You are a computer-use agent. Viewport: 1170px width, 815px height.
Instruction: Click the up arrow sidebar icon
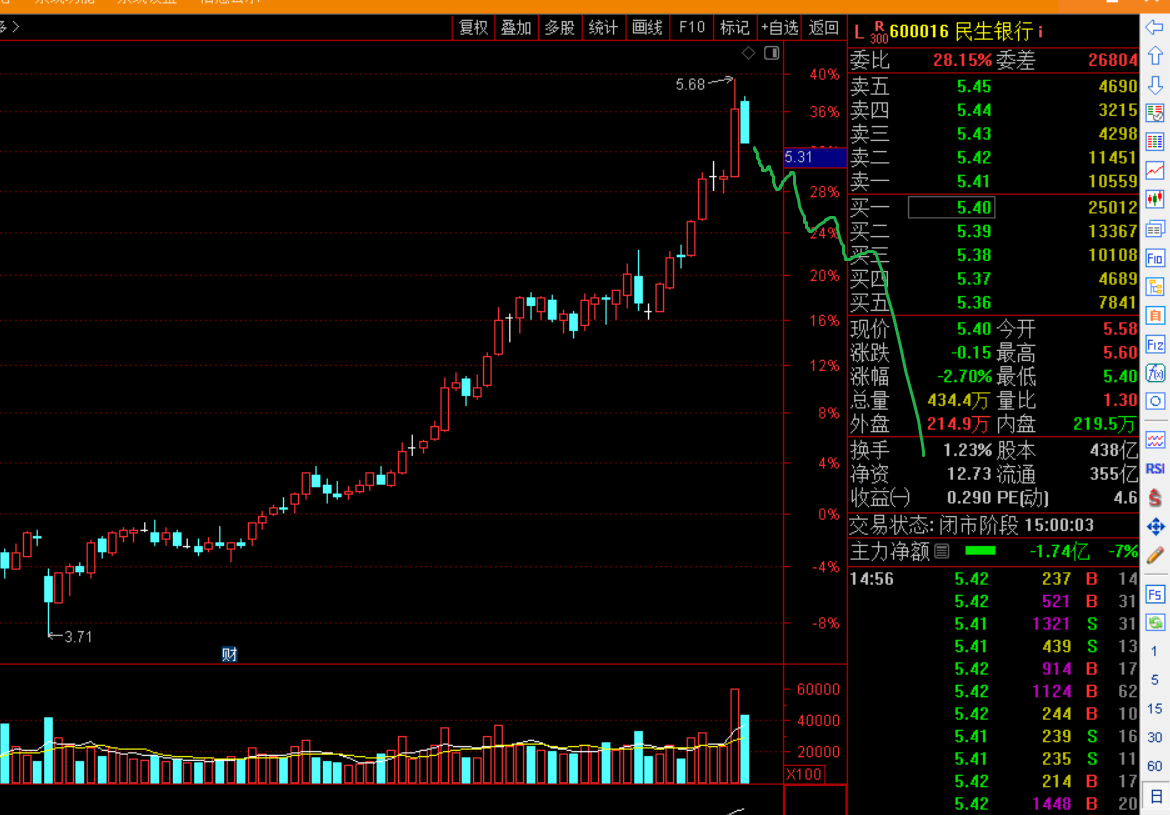[x=1155, y=56]
